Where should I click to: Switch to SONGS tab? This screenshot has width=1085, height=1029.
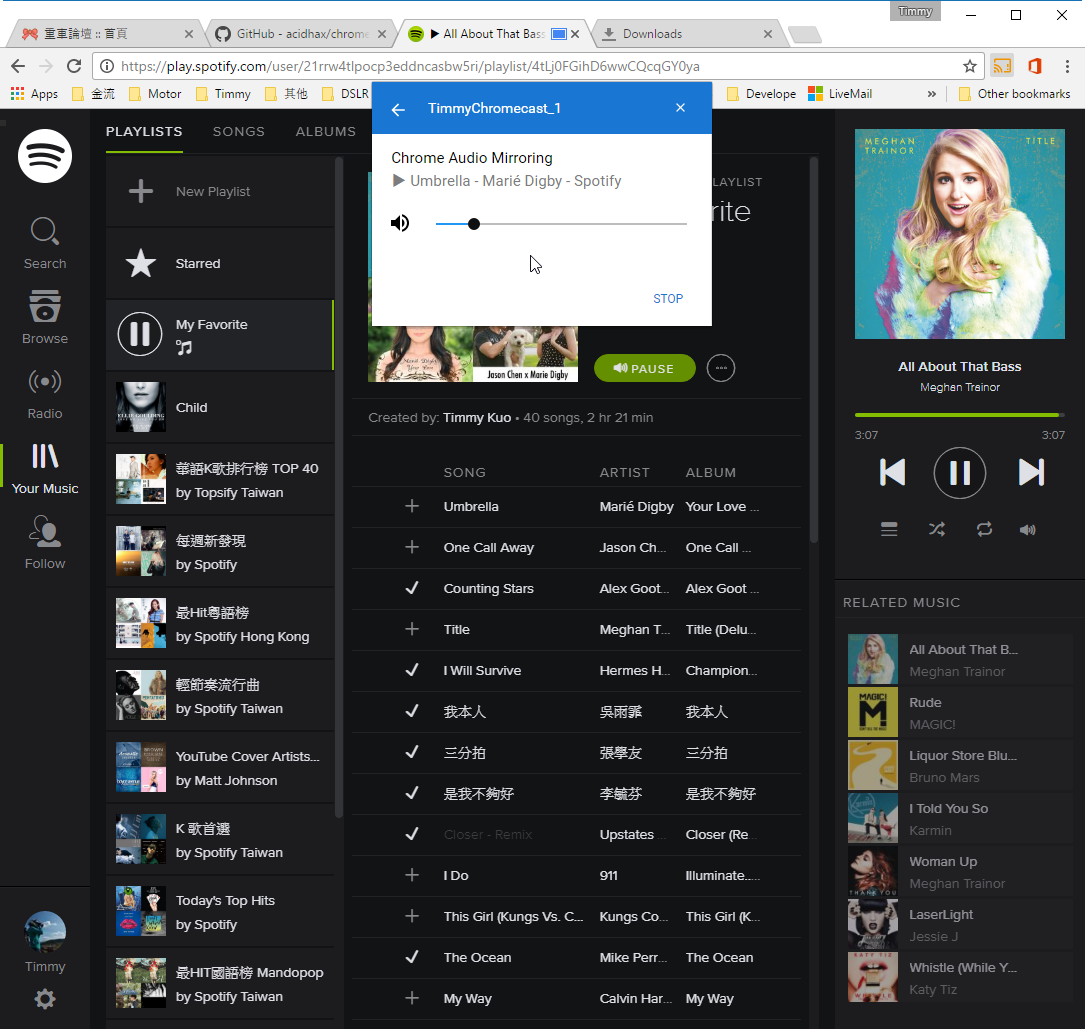239,131
